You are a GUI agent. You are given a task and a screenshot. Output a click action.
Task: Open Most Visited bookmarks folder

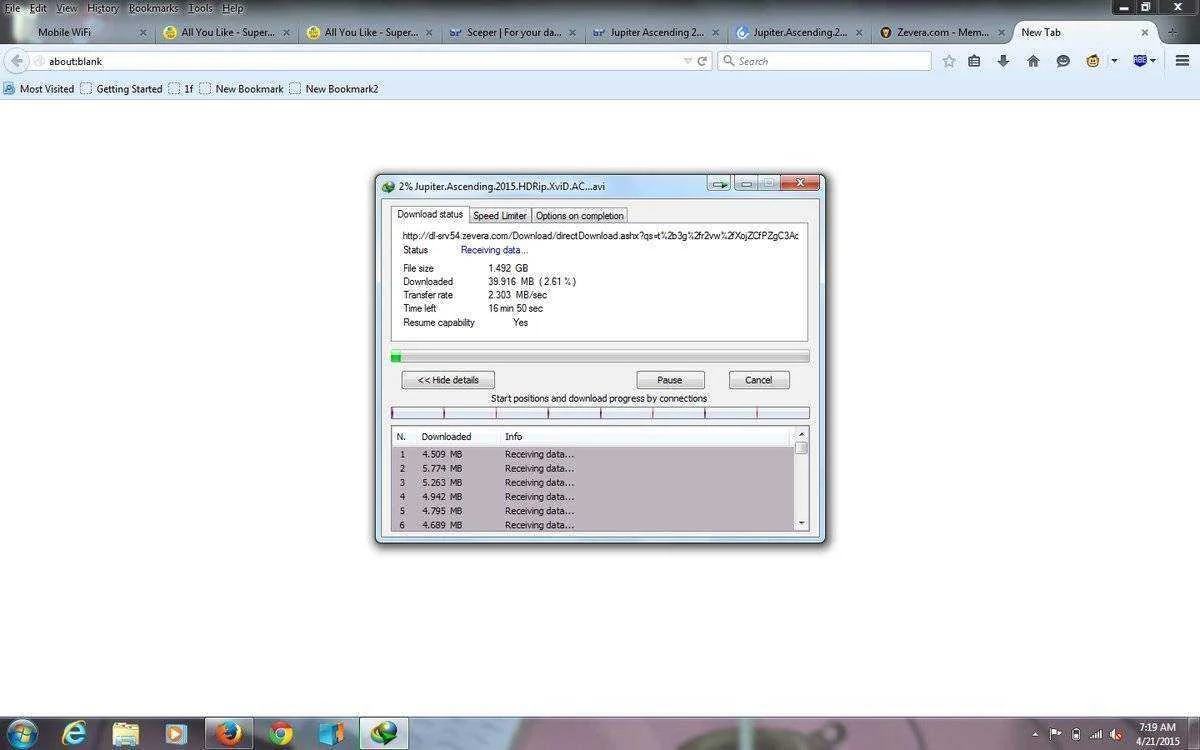39,89
